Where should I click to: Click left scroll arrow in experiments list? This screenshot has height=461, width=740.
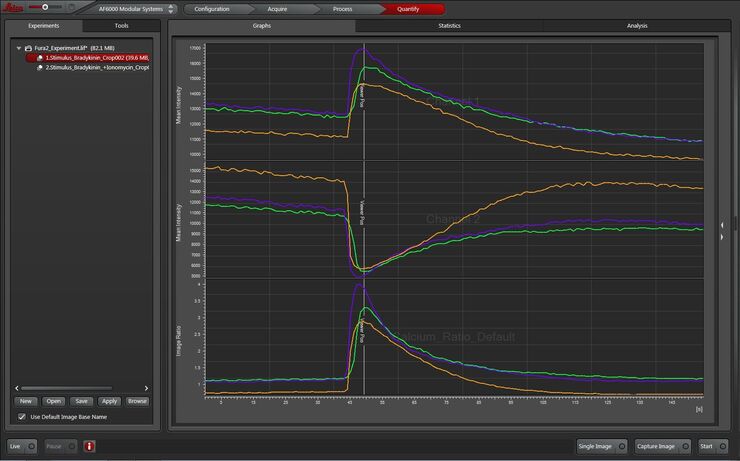tap(17, 388)
